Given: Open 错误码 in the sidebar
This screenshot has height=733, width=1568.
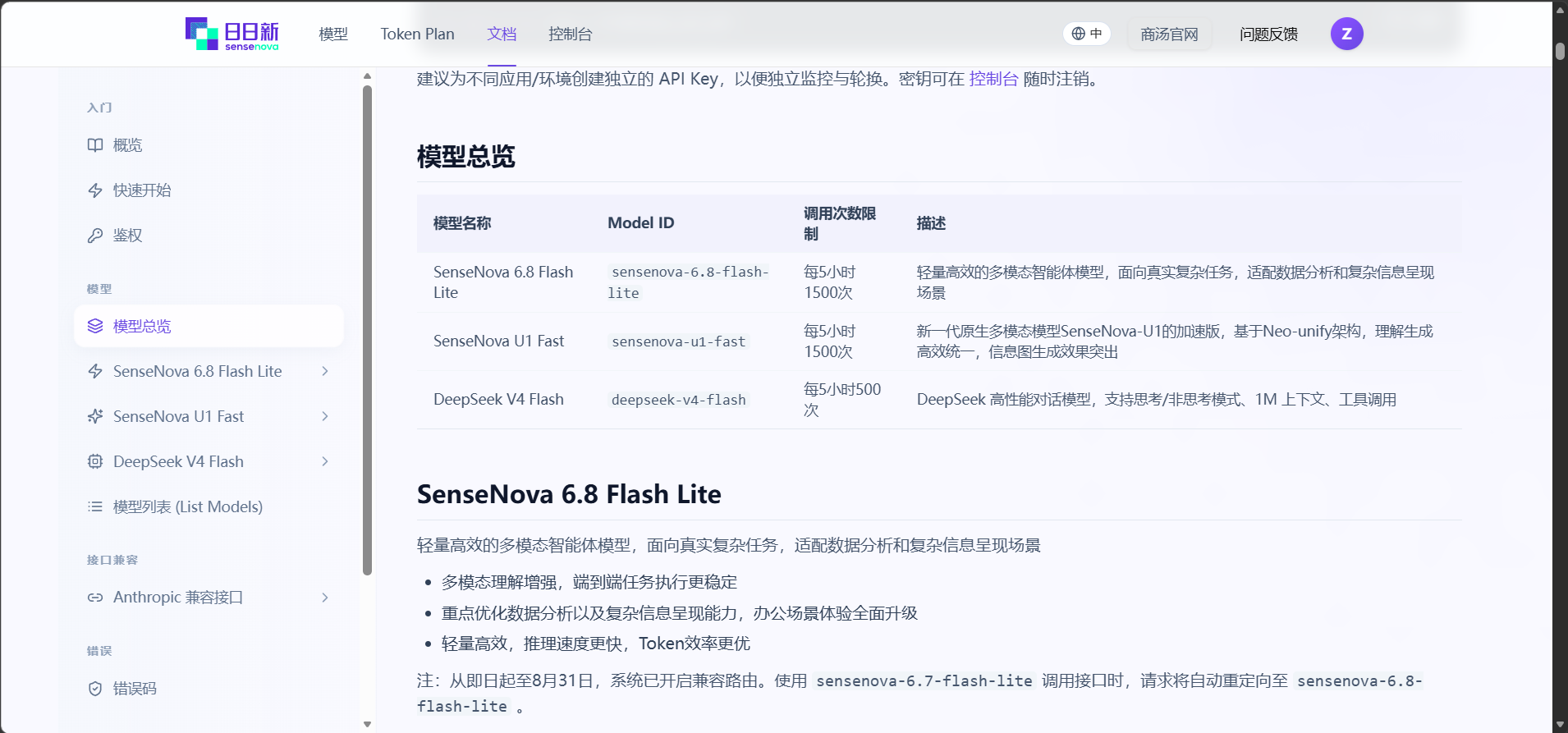Looking at the screenshot, I should pyautogui.click(x=209, y=688).
